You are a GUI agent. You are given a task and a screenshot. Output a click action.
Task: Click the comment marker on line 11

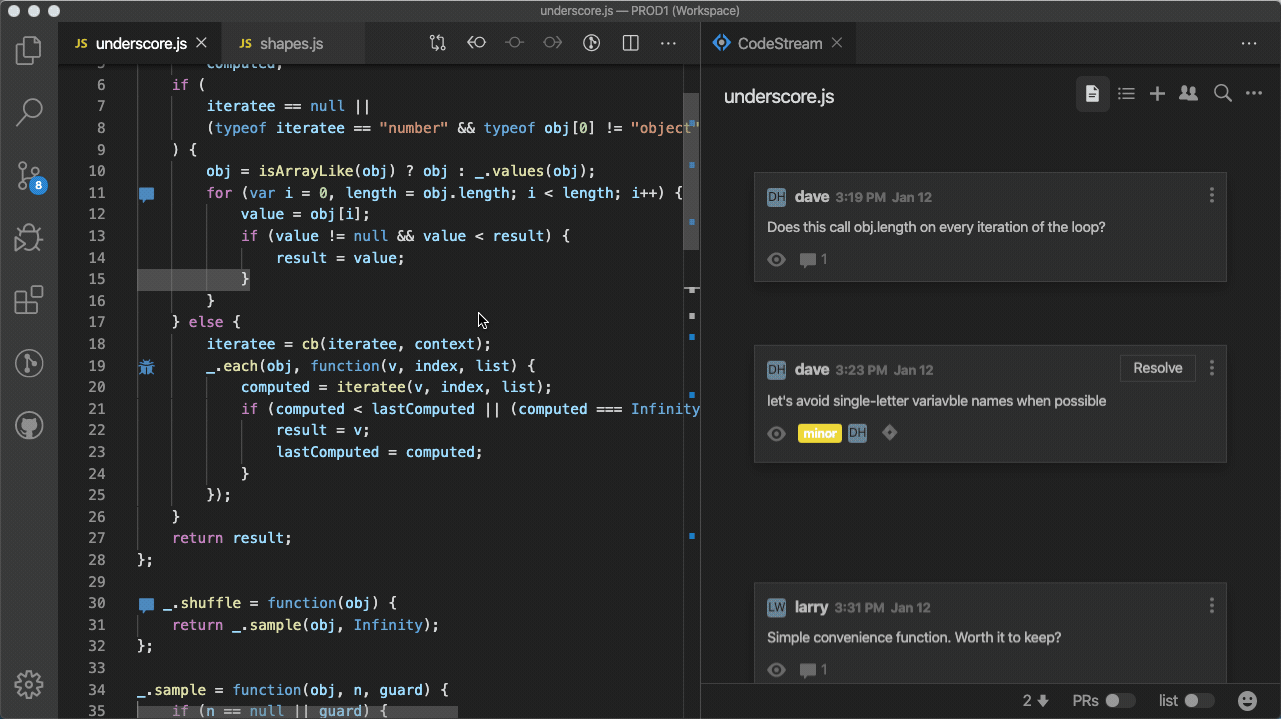pyautogui.click(x=147, y=194)
